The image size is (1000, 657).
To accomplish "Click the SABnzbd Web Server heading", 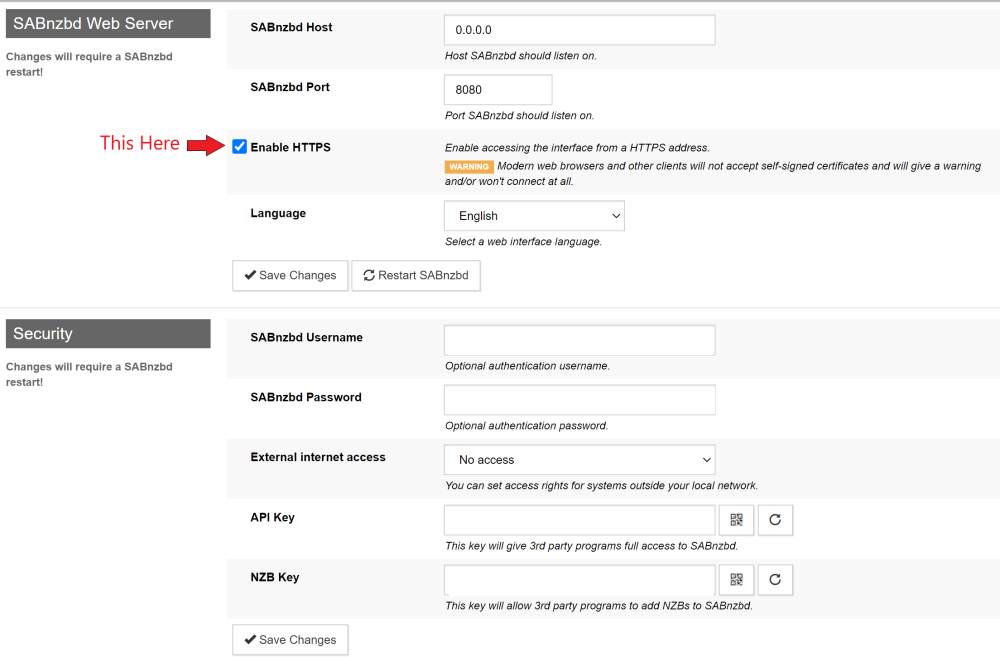I will click(x=108, y=24).
